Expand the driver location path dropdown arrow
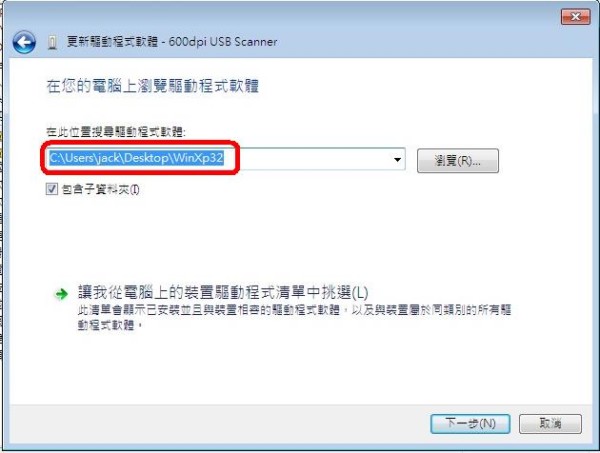The height and width of the screenshot is (453, 600). pyautogui.click(x=398, y=160)
